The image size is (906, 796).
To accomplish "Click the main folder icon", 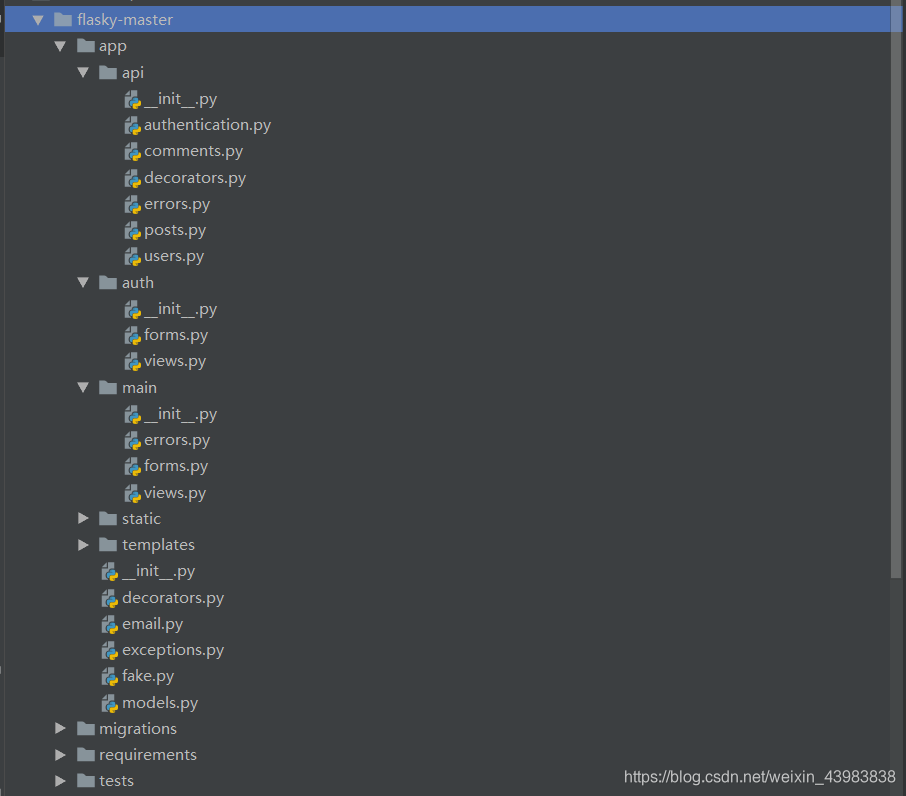I will 108,388.
